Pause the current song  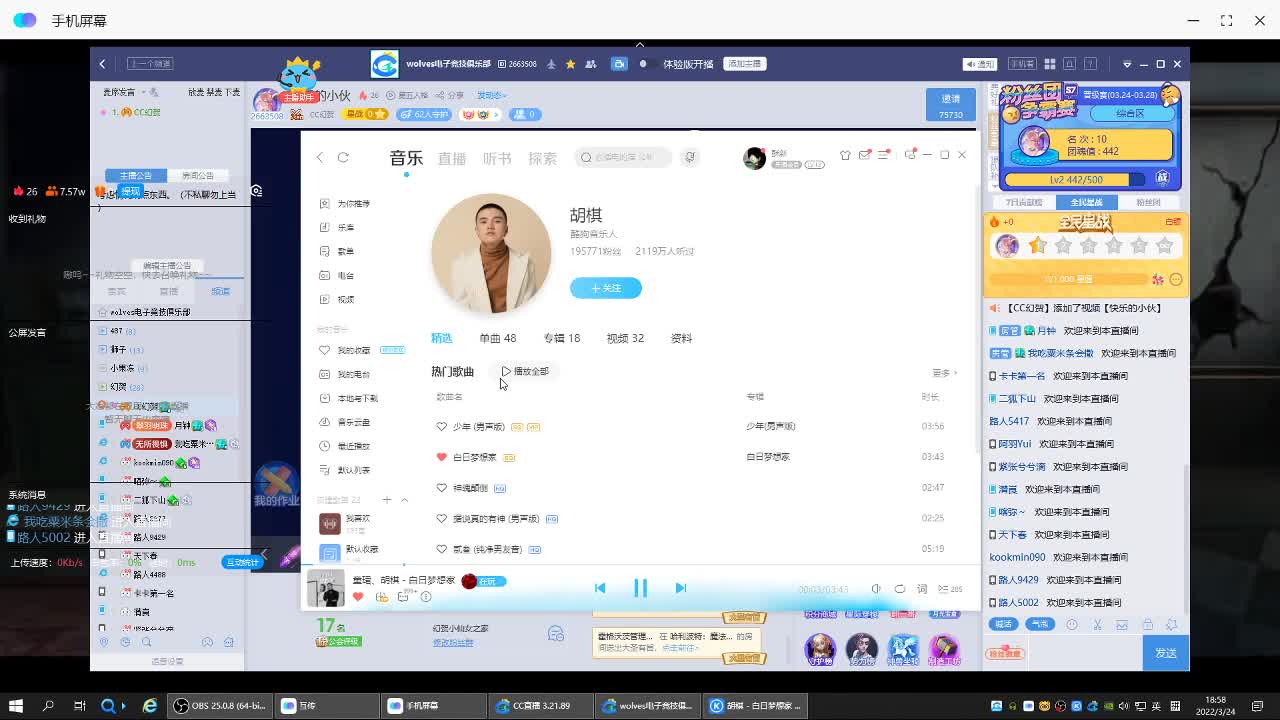pyautogui.click(x=640, y=588)
